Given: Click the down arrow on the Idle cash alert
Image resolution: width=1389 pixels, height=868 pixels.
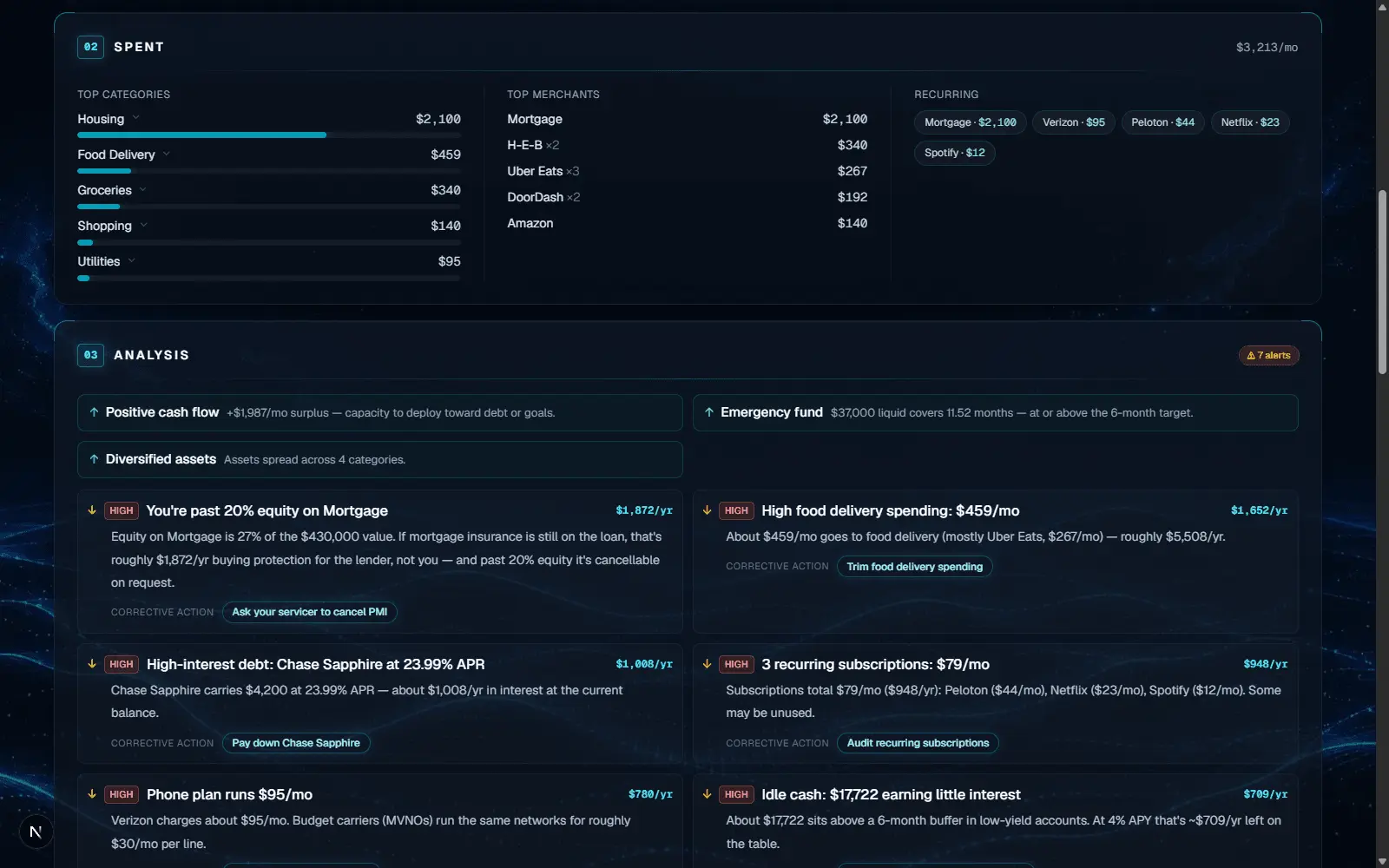Looking at the screenshot, I should (x=707, y=794).
